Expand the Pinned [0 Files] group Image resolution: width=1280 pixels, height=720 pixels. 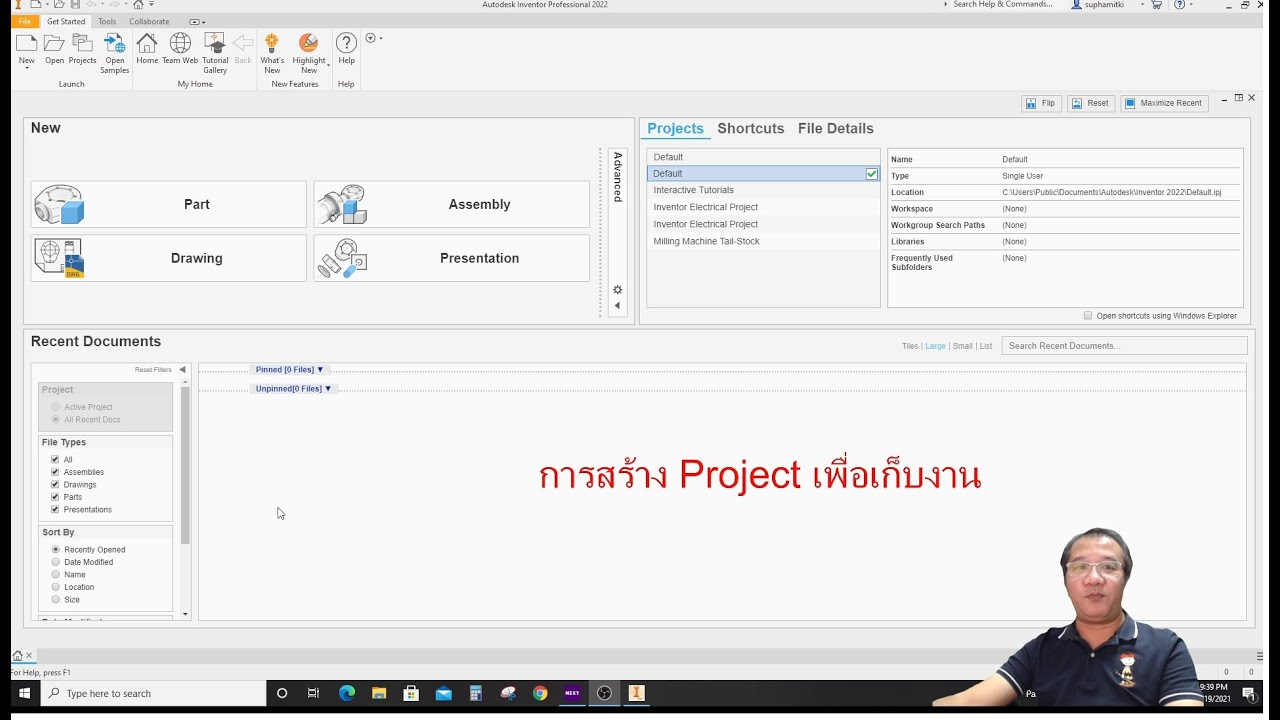pyautogui.click(x=289, y=370)
